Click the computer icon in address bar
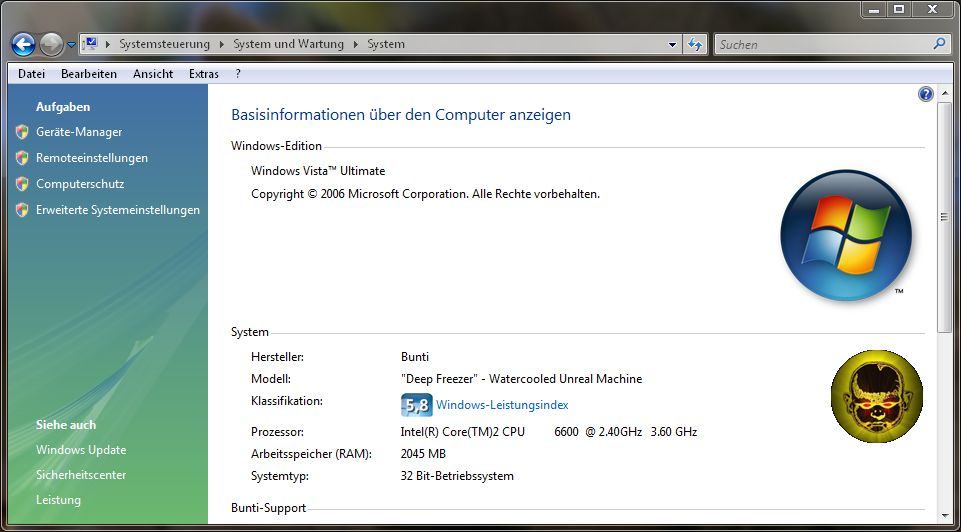 pos(91,44)
